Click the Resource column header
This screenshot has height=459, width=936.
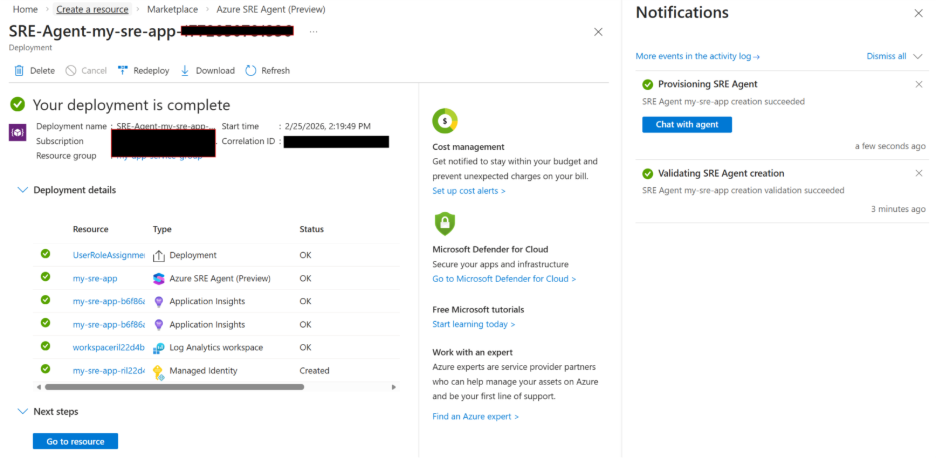pos(91,229)
